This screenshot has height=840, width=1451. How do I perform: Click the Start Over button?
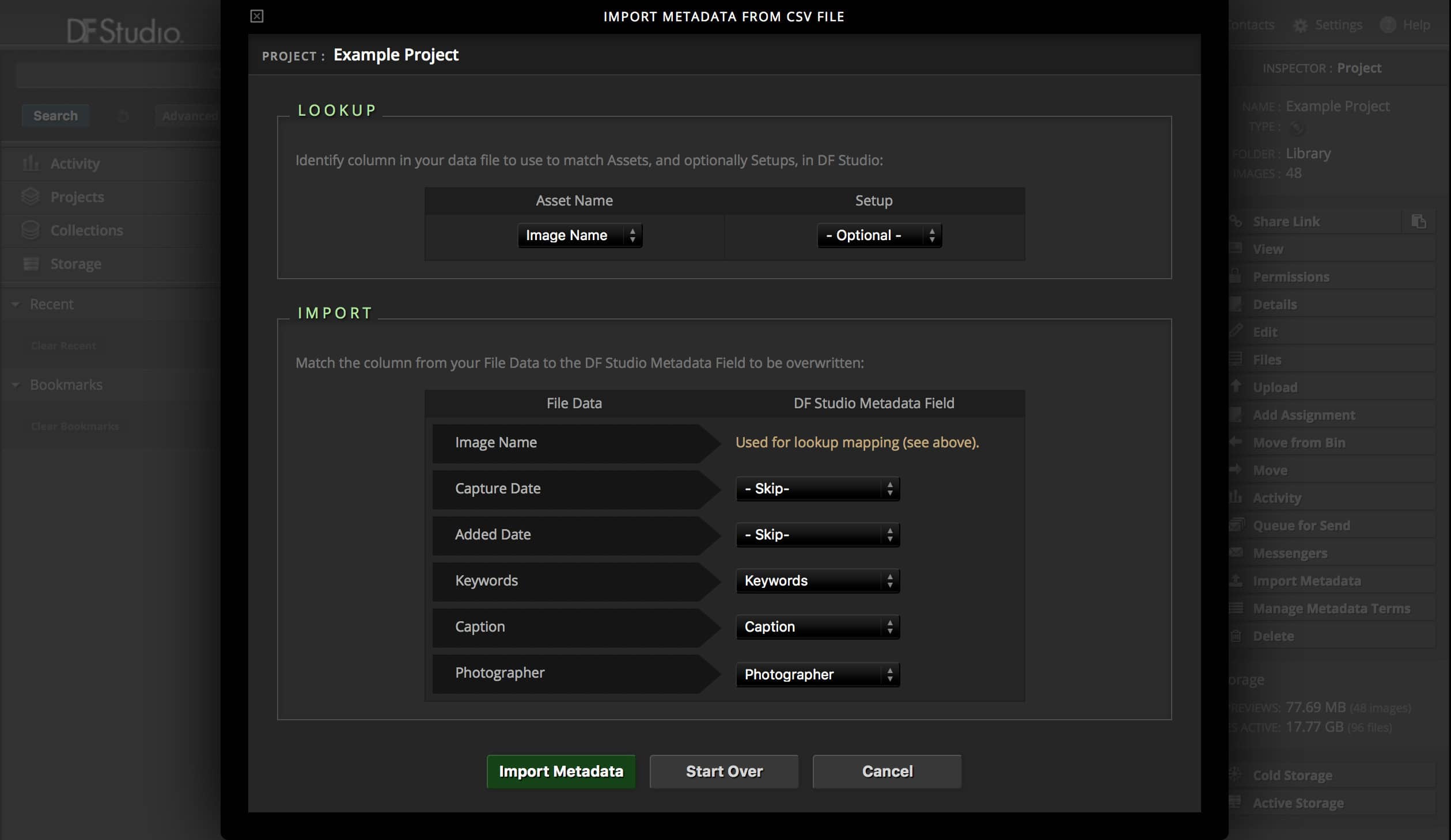[x=724, y=771]
